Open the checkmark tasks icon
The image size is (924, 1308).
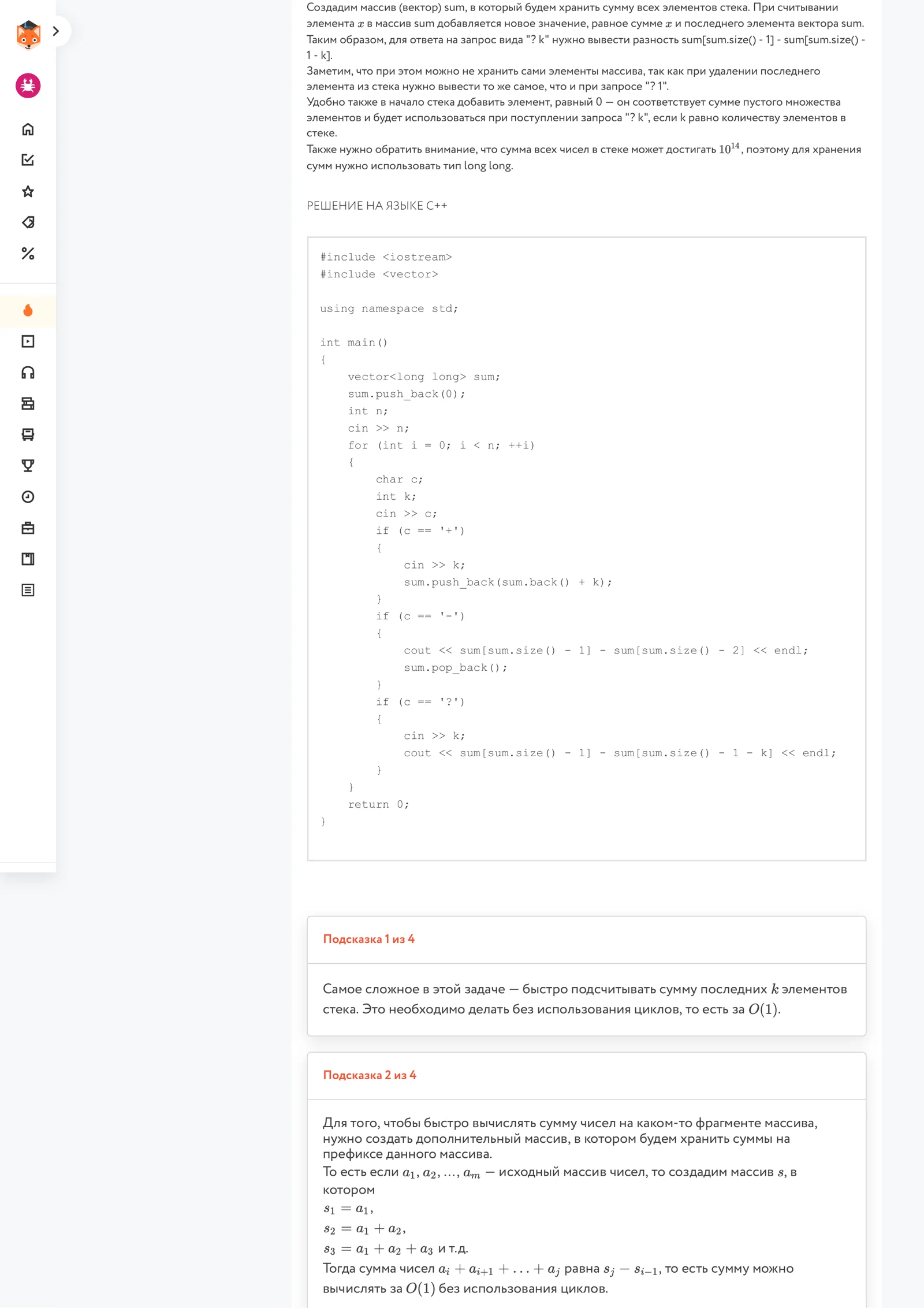pyautogui.click(x=28, y=160)
